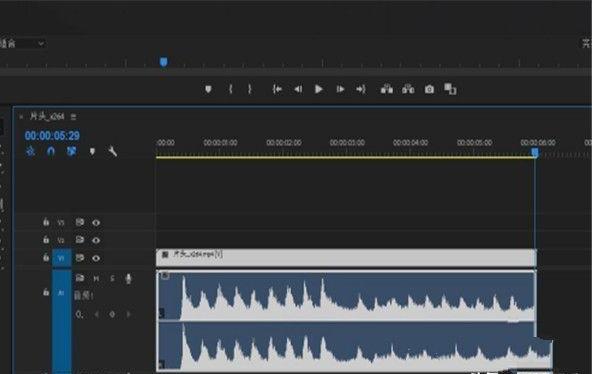Close the 片头_x264 sequence tab
This screenshot has height=374, width=592.
21,117
